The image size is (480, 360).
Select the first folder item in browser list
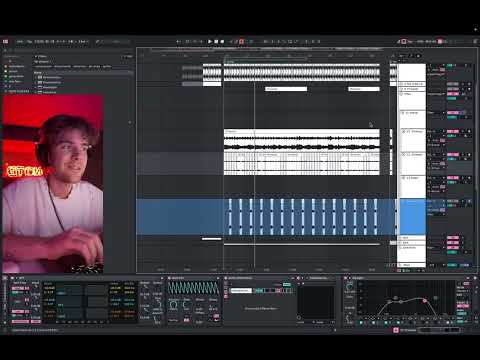[x=49, y=77]
